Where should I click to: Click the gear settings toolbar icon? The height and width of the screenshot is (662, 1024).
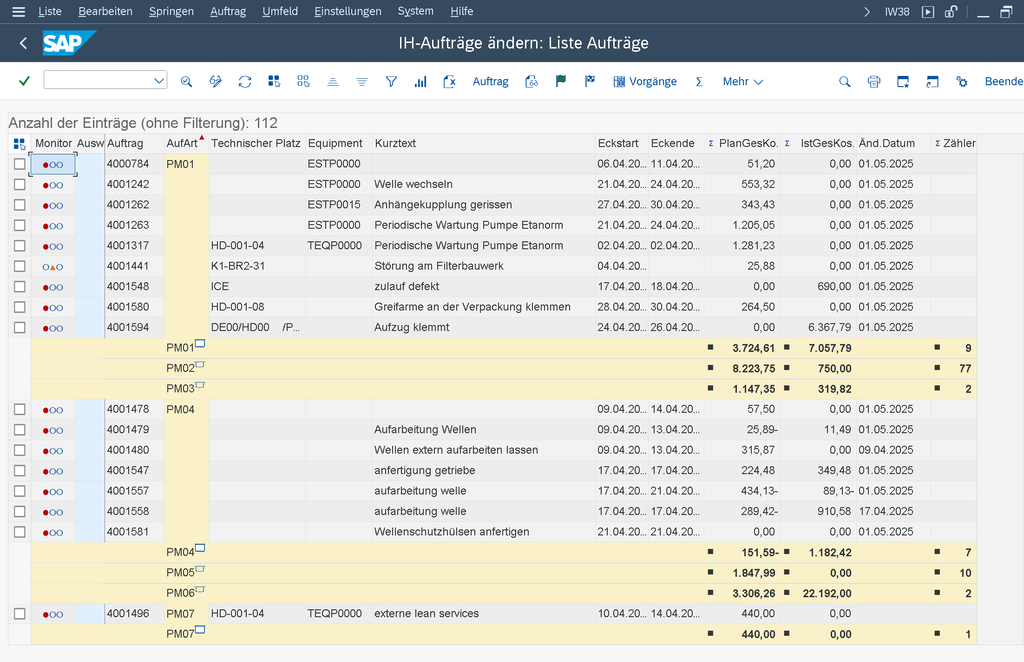[961, 82]
